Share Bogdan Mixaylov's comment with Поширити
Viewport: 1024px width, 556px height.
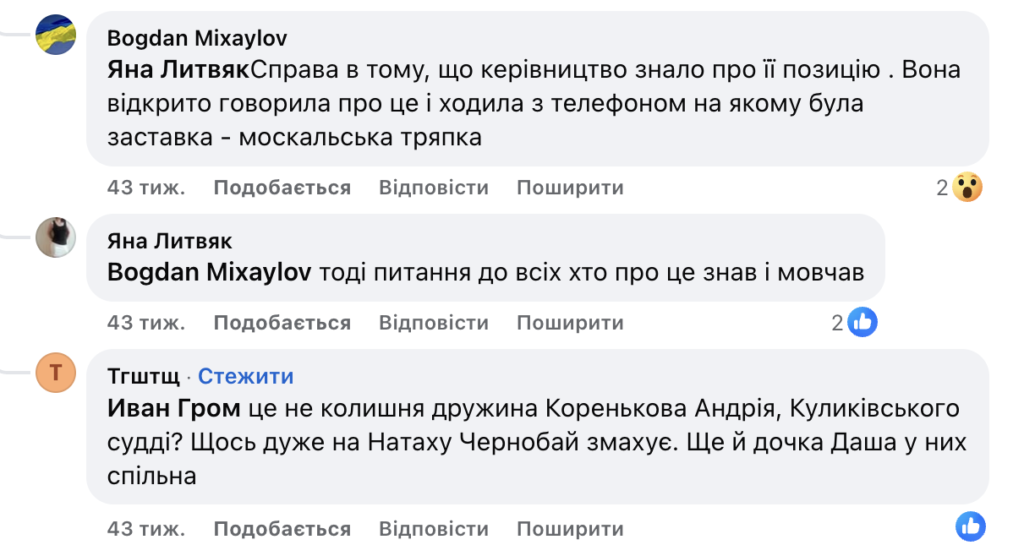[570, 188]
